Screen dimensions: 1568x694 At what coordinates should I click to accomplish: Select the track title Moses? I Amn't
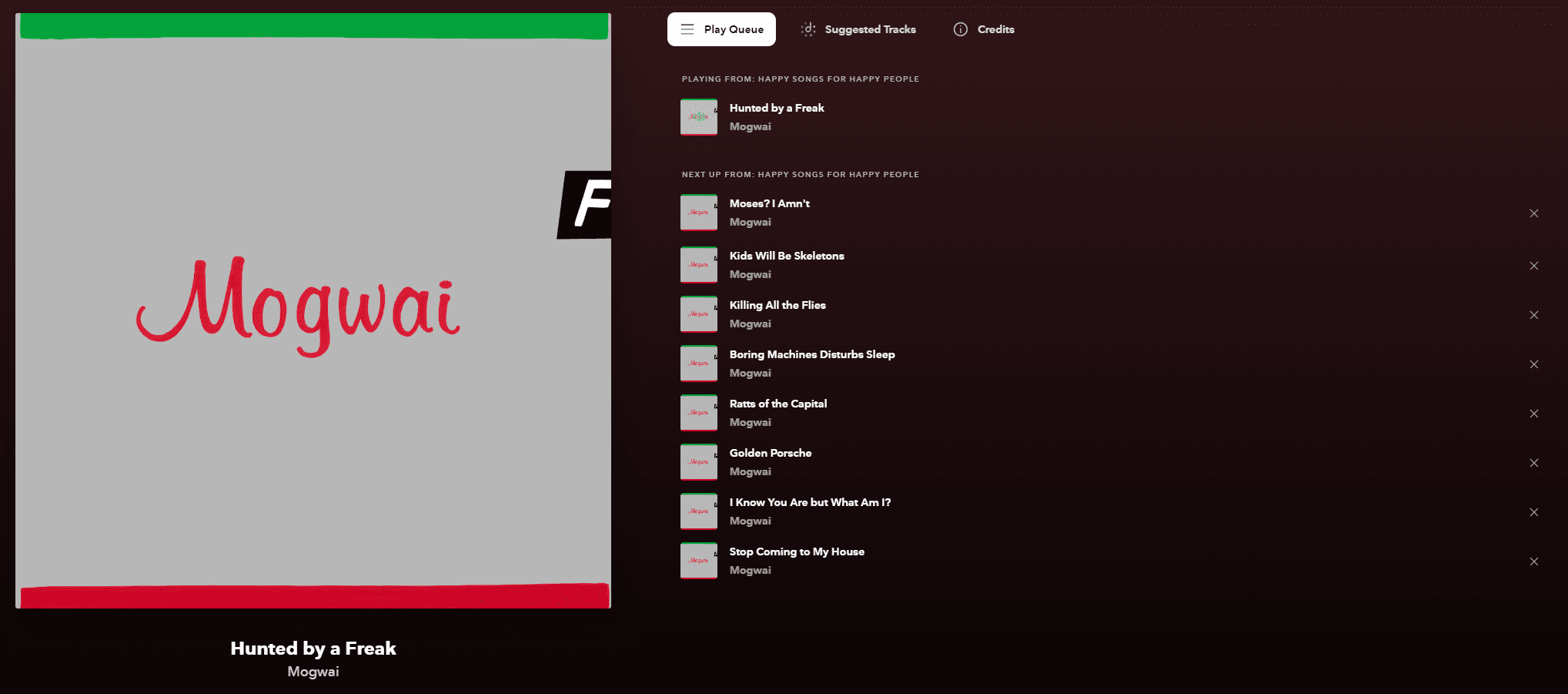point(770,203)
